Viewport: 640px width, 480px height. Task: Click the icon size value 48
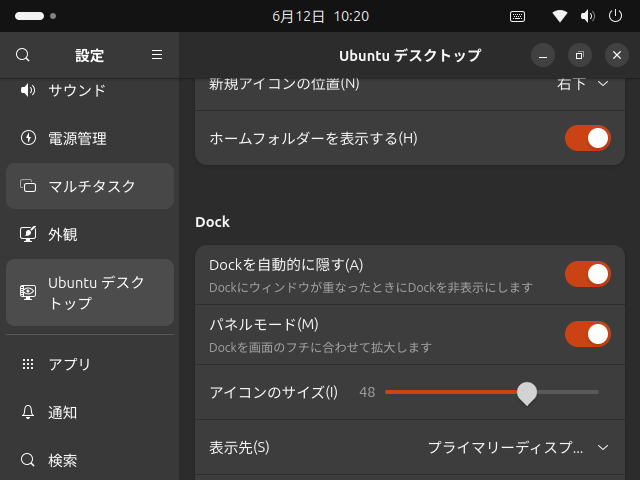pos(367,392)
